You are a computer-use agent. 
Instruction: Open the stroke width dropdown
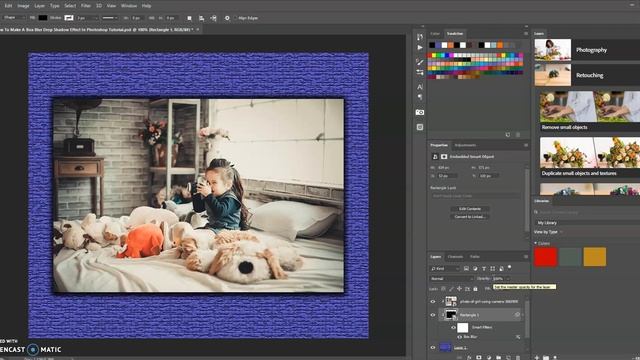coord(87,18)
